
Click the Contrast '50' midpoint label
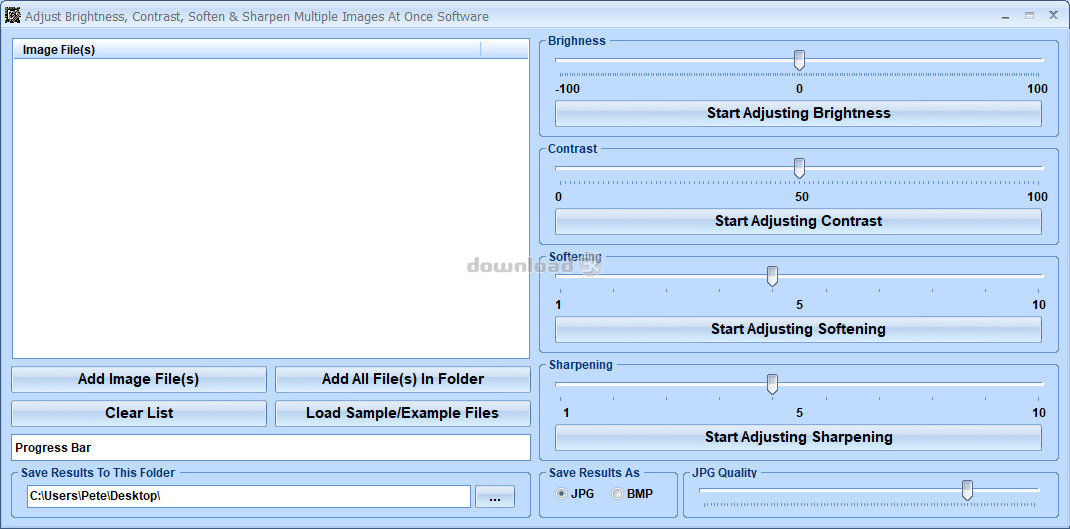(801, 197)
